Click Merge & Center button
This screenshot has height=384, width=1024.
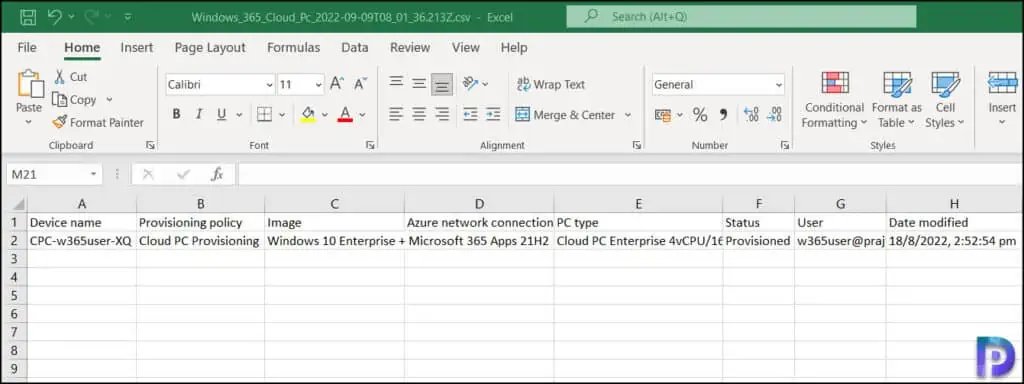point(566,115)
